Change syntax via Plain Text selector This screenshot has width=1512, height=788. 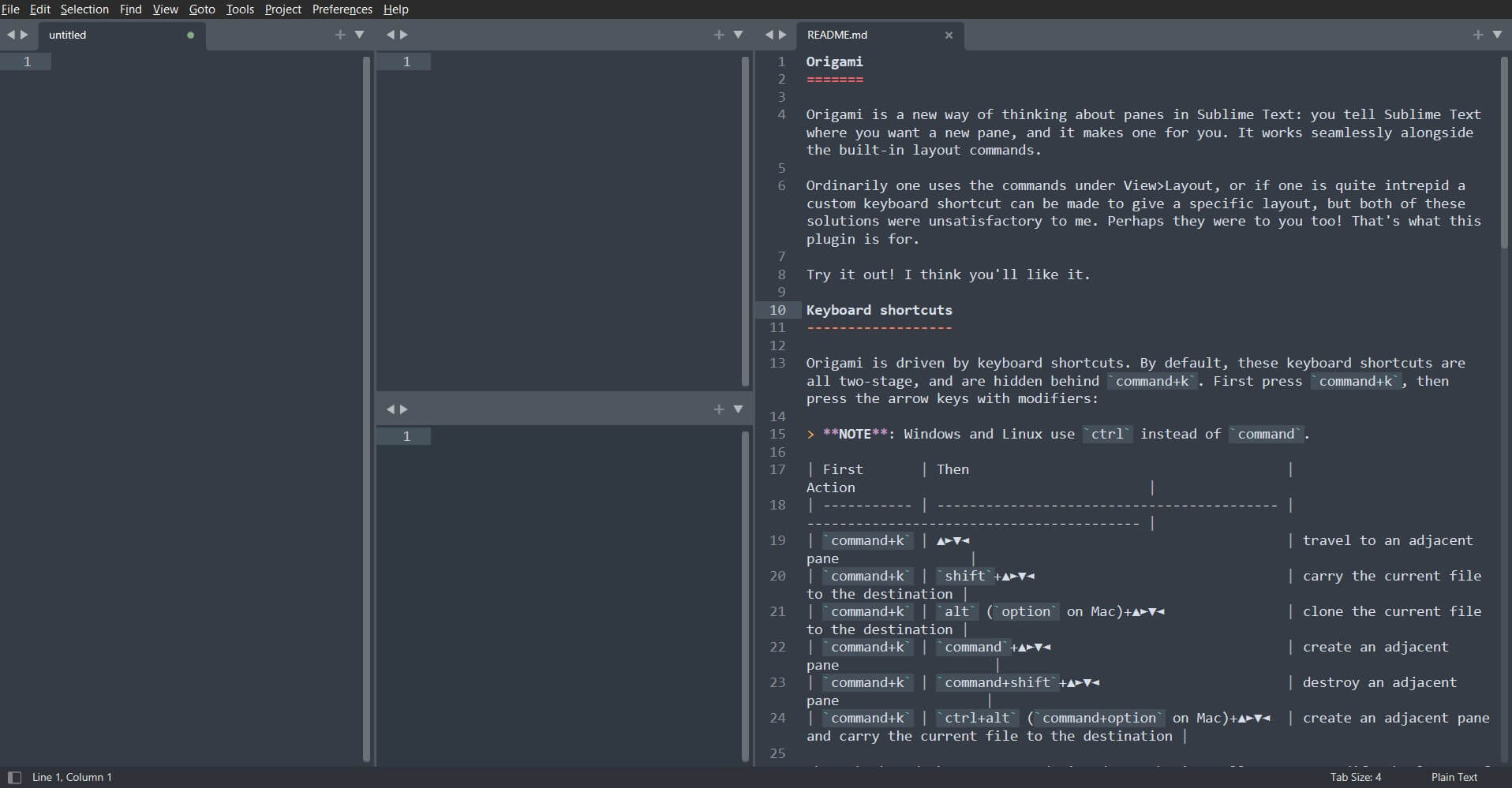click(x=1454, y=777)
